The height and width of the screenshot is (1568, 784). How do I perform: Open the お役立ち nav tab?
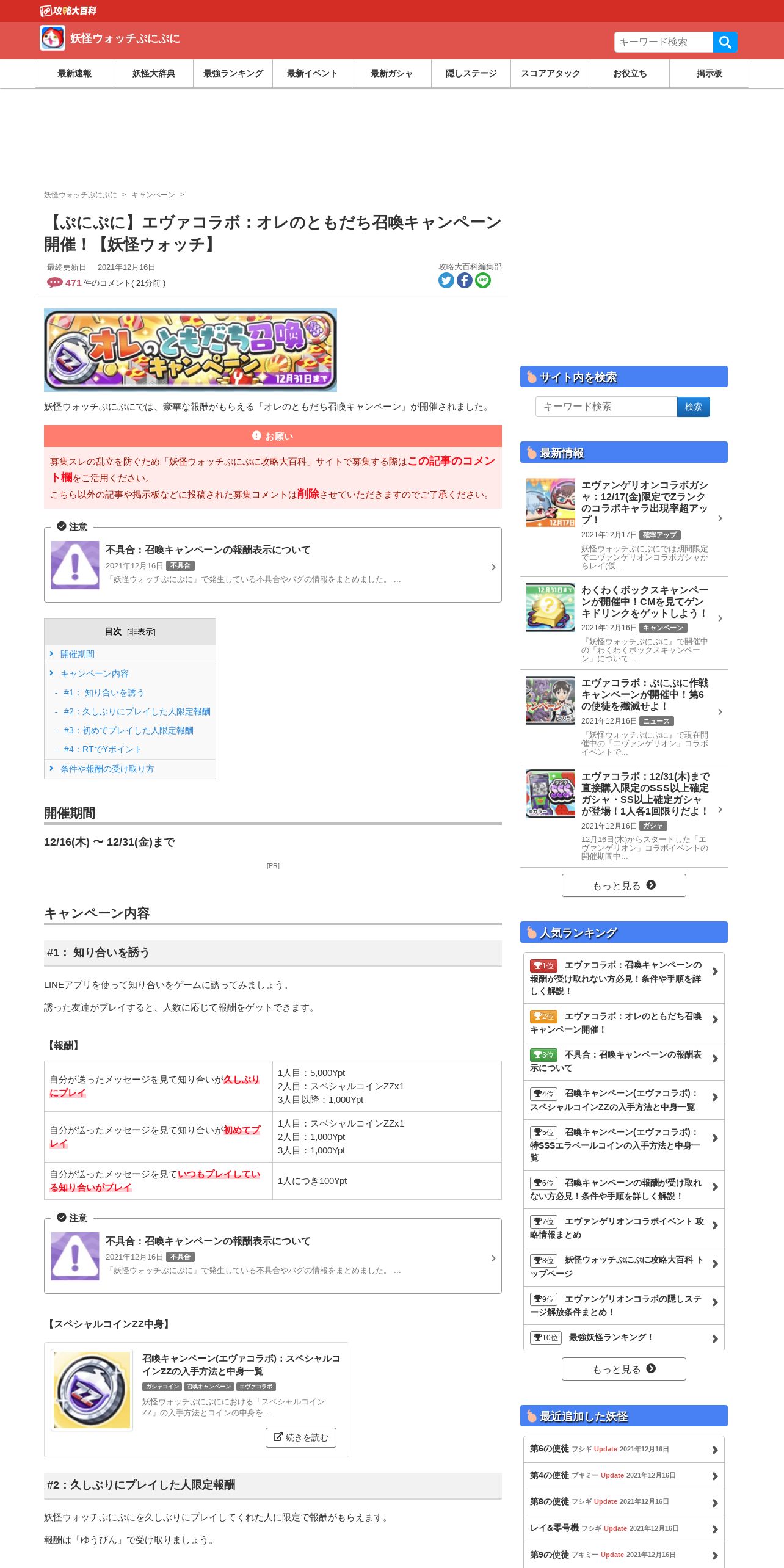pyautogui.click(x=630, y=73)
